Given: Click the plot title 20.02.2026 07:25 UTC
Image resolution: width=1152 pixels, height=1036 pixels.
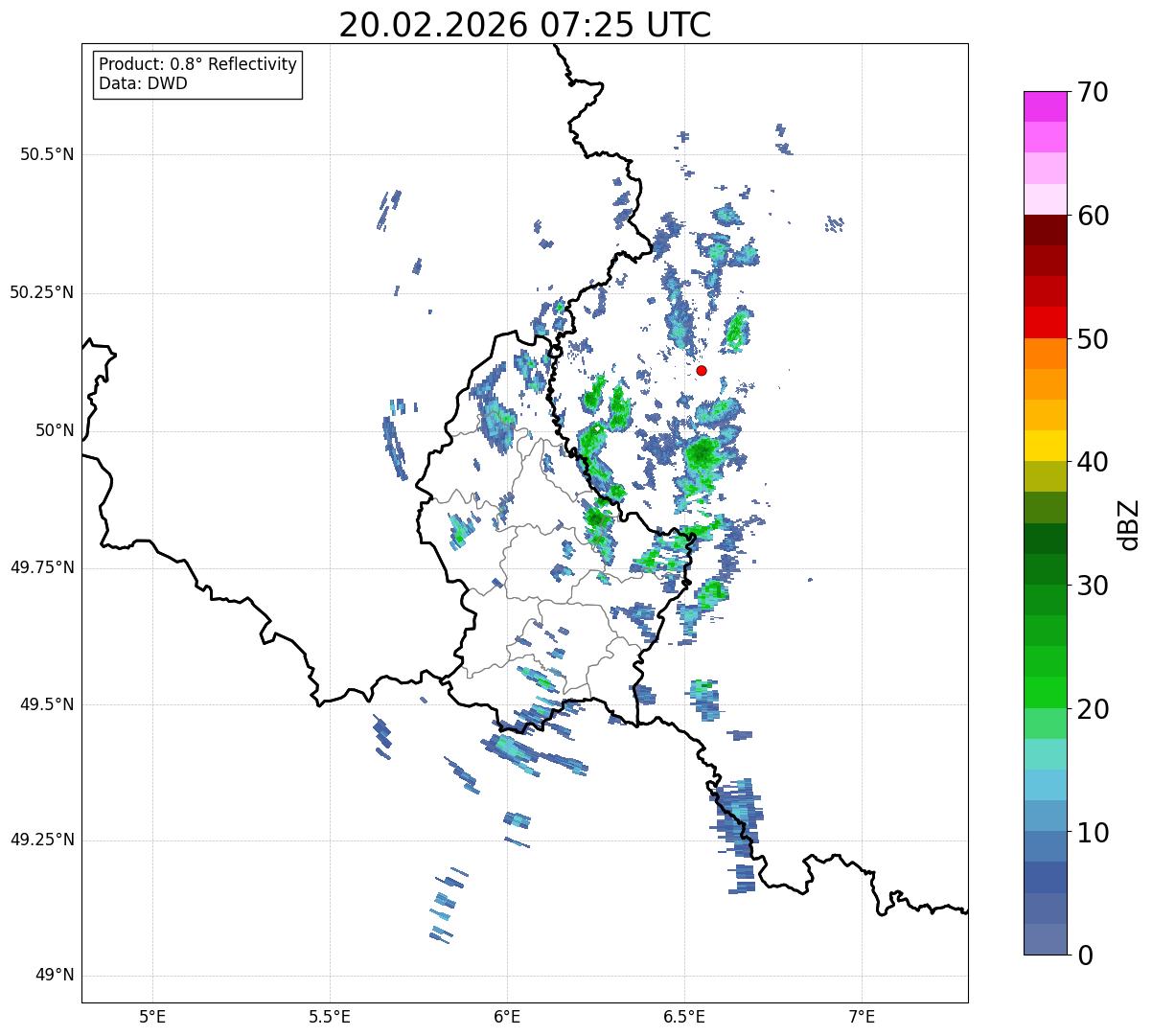Looking at the screenshot, I should (x=525, y=25).
